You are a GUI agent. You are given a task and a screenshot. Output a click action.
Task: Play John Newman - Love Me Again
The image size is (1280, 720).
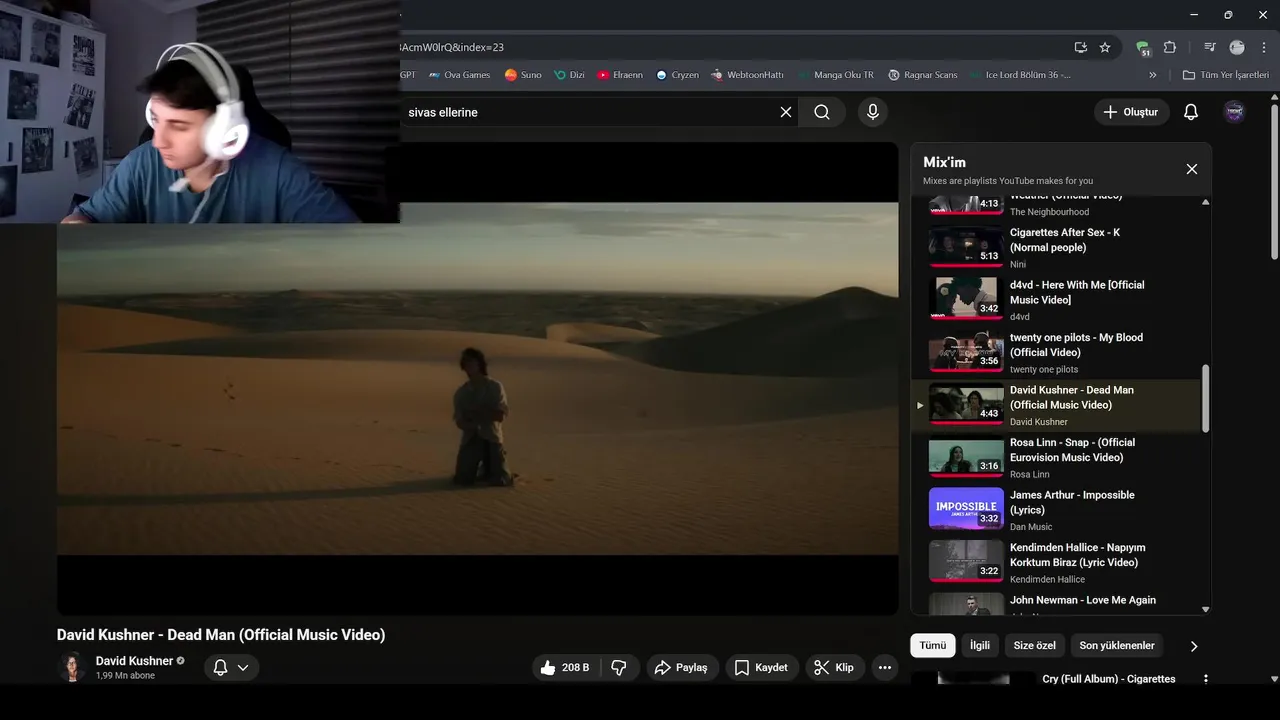[x=1055, y=604]
